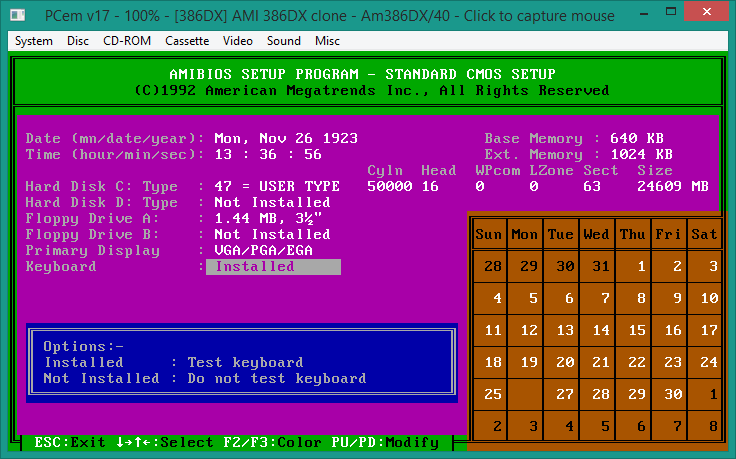Click the Cyln value '50000'

(x=390, y=186)
